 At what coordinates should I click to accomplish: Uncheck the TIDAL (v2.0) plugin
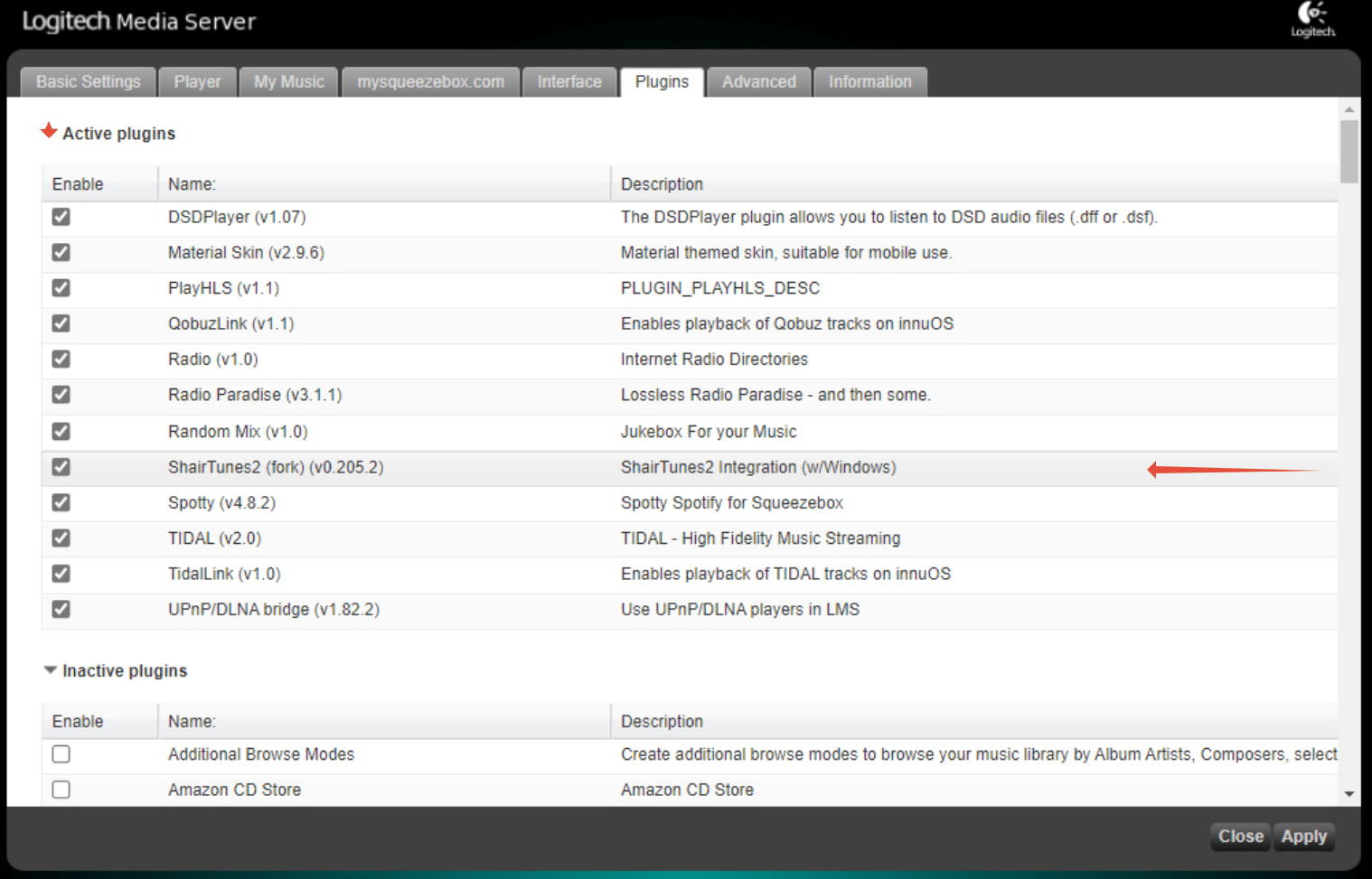coord(61,538)
